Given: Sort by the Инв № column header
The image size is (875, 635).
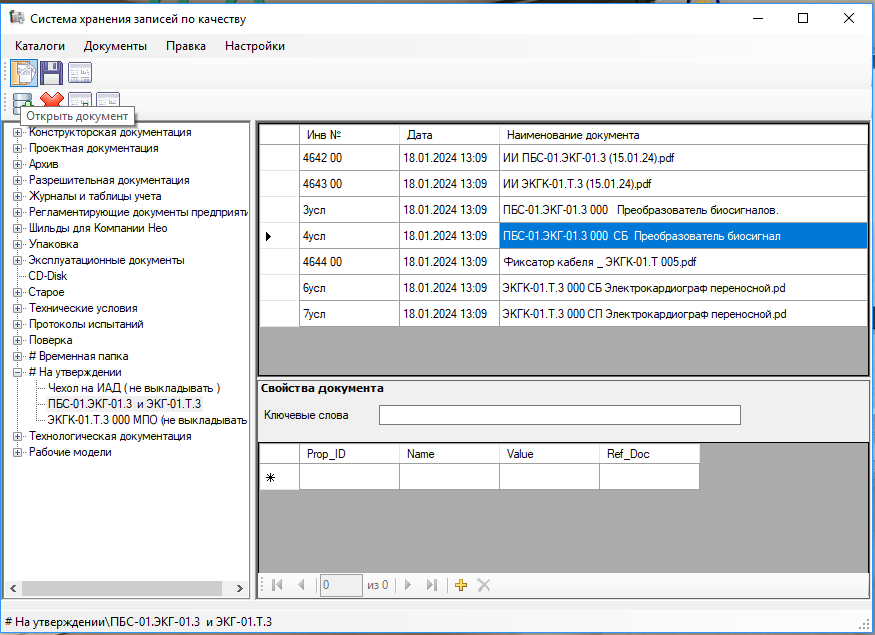Looking at the screenshot, I should coord(349,135).
